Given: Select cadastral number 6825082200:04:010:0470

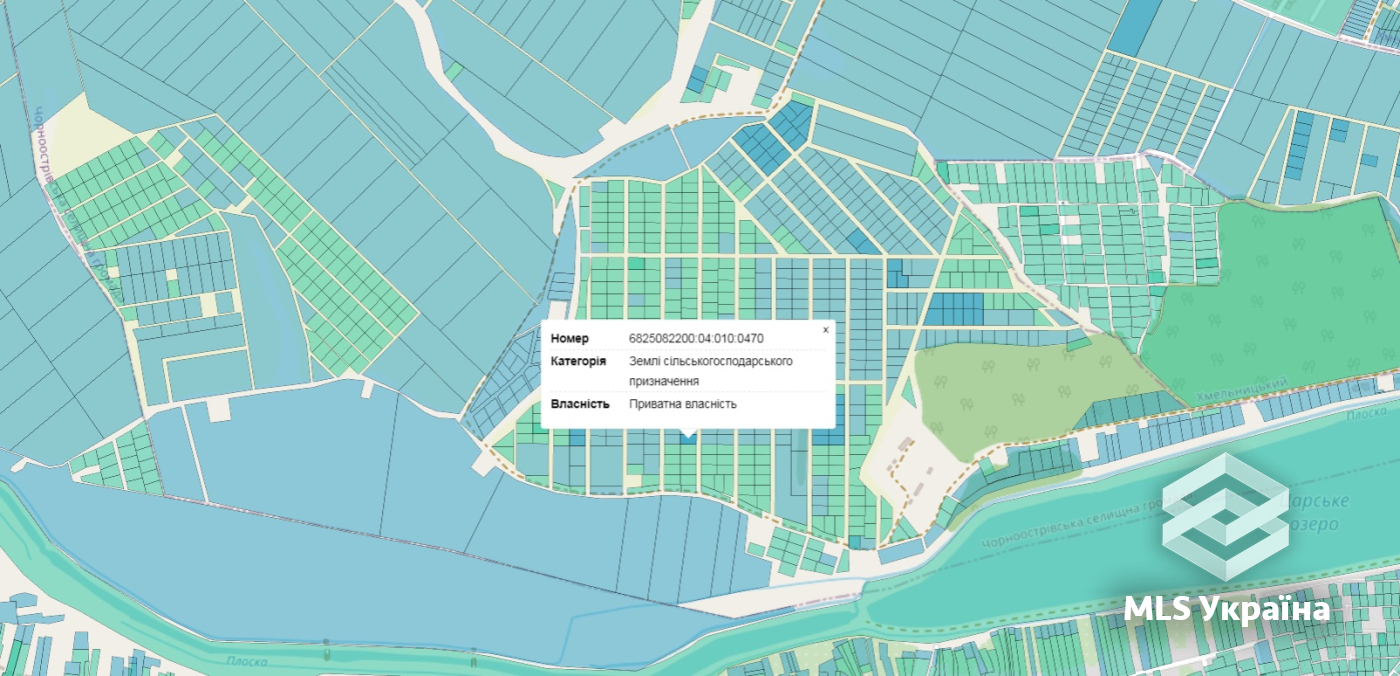Looking at the screenshot, I should point(696,338).
